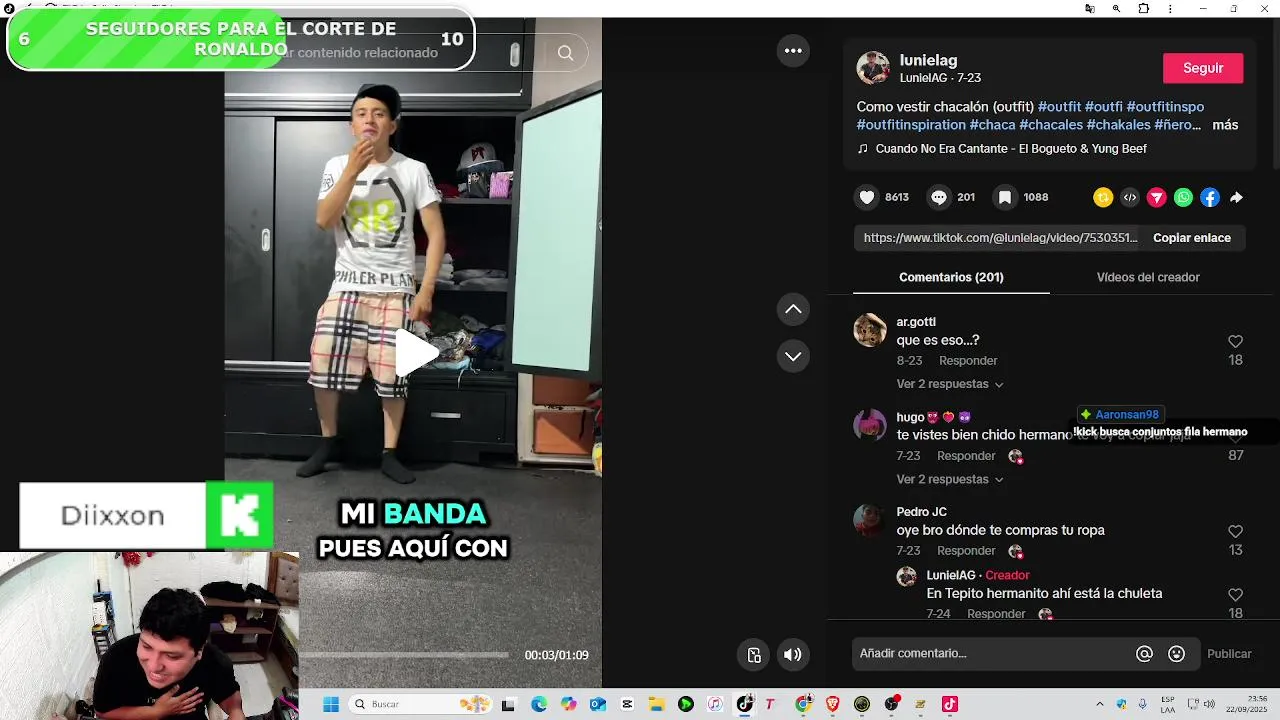Reply to ar.gotti's comment
The image size is (1280, 720).
pyautogui.click(x=968, y=360)
